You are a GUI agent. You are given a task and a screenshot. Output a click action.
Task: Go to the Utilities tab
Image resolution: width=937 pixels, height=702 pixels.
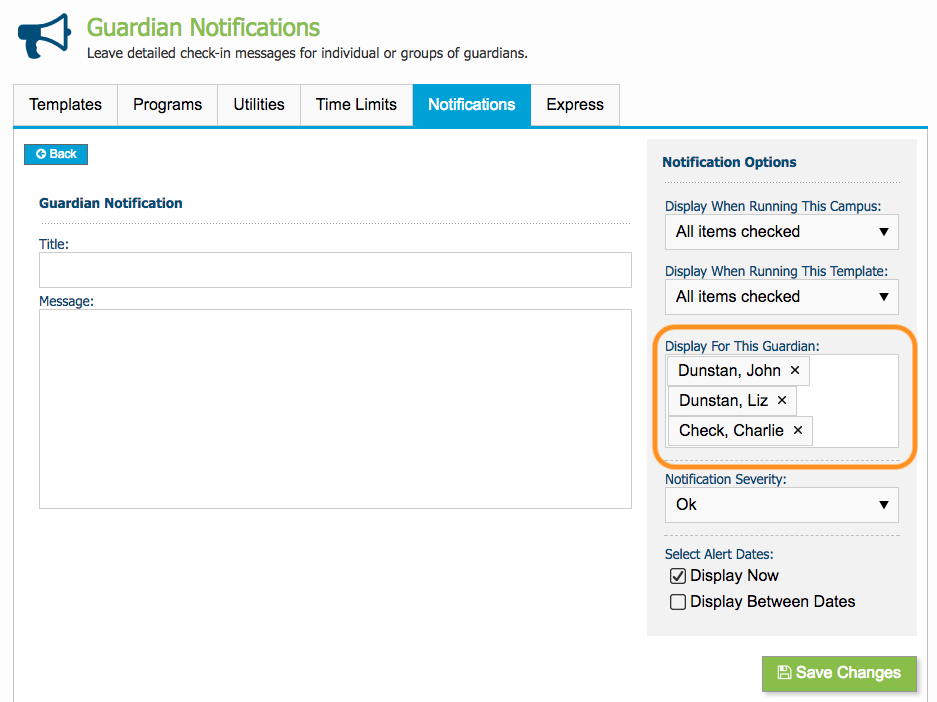[259, 105]
